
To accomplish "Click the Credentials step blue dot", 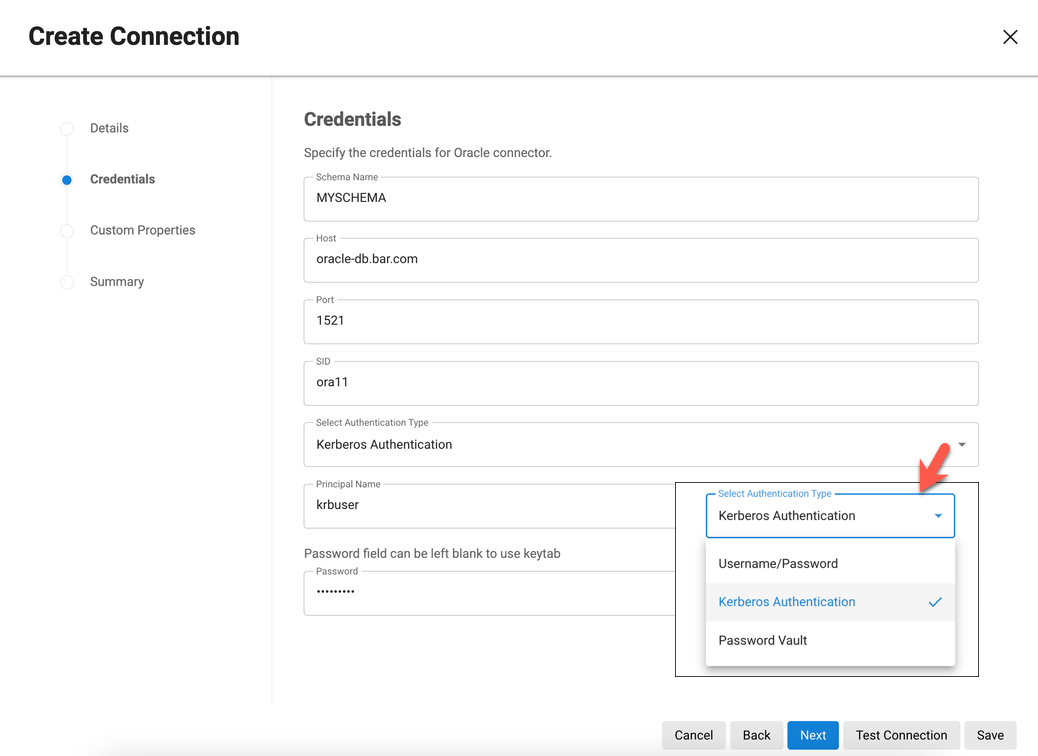I will 67,180.
